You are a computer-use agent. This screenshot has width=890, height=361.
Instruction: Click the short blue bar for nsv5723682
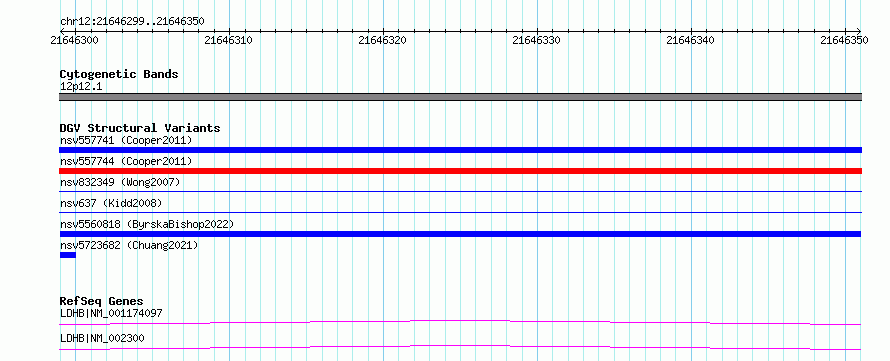(x=68, y=255)
